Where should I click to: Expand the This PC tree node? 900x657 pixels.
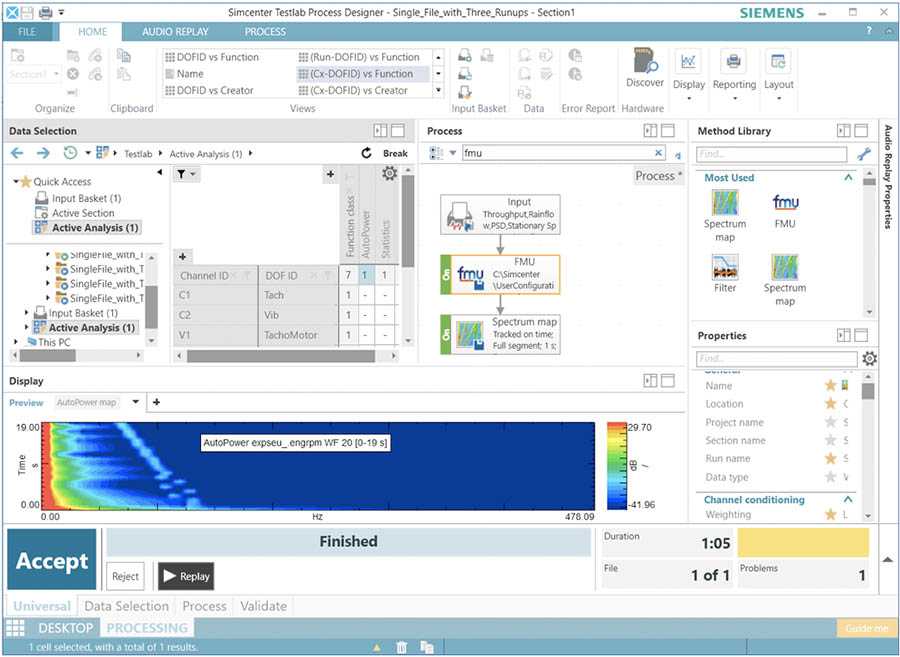point(16,342)
